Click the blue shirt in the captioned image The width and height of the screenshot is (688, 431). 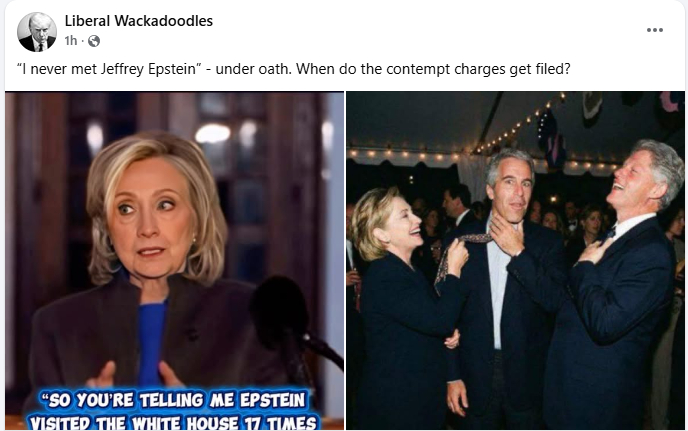pyautogui.click(x=151, y=340)
